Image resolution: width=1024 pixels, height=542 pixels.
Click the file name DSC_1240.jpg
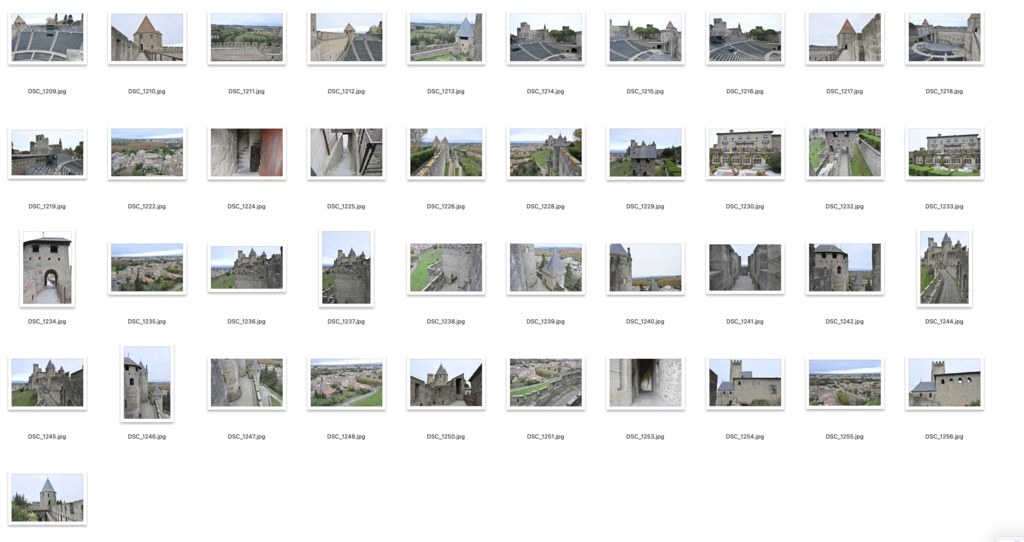coord(645,321)
